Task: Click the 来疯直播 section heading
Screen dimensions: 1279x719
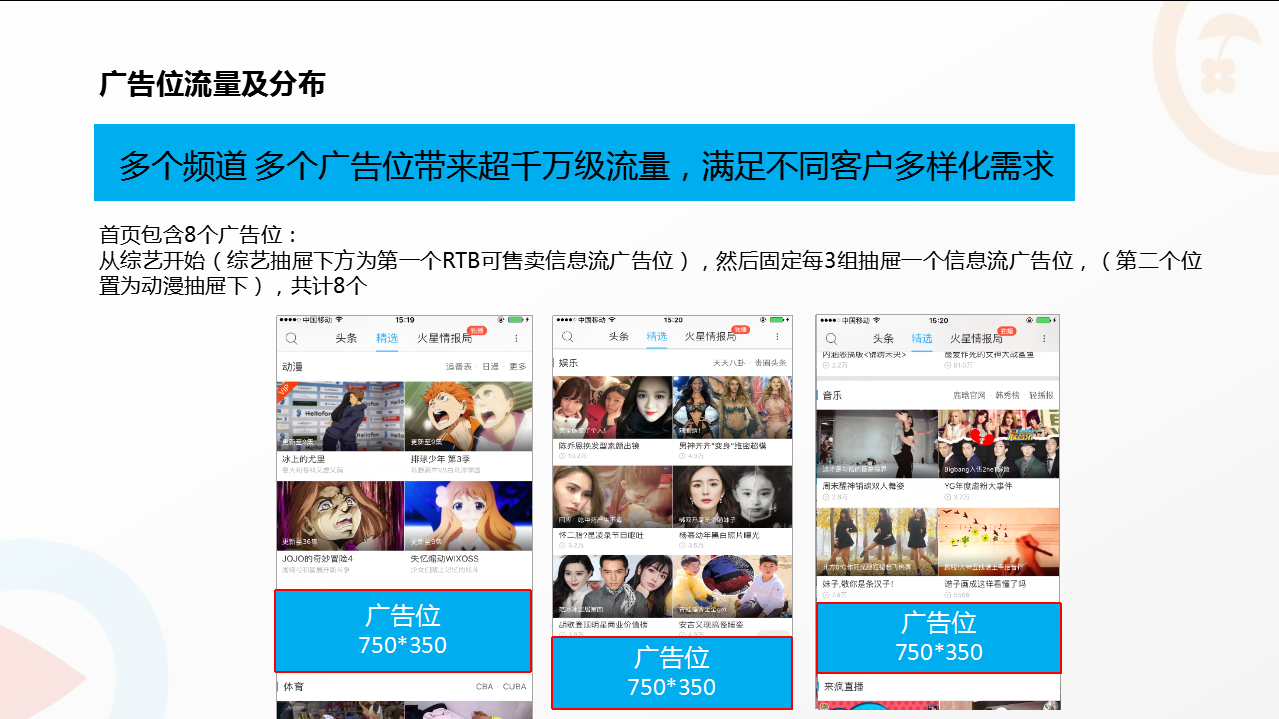Action: (843, 687)
